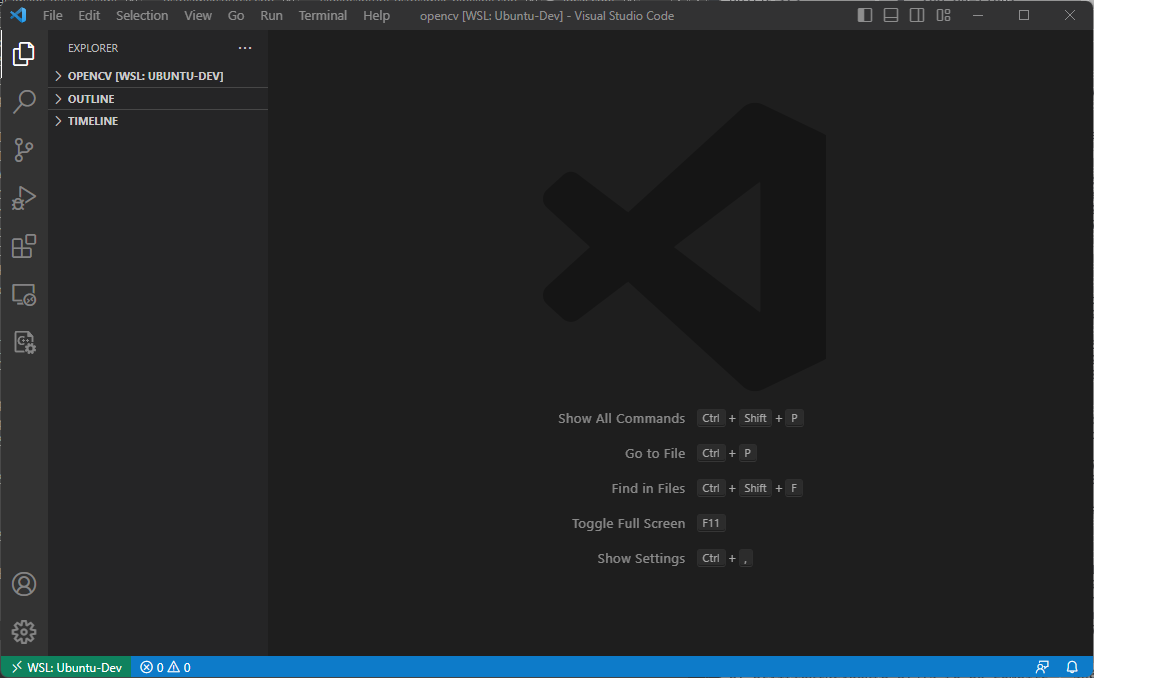Open the Source Control view icon
This screenshot has width=1155, height=678.
[24, 150]
